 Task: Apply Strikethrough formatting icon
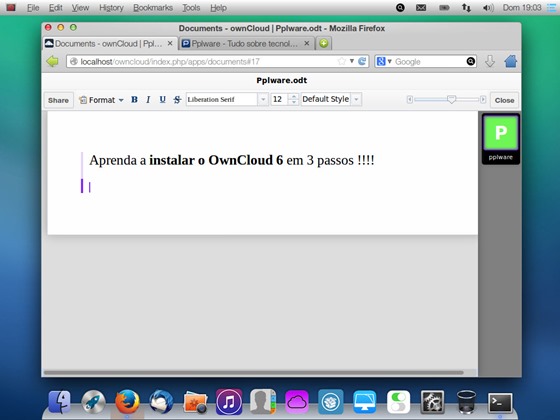pyautogui.click(x=177, y=100)
